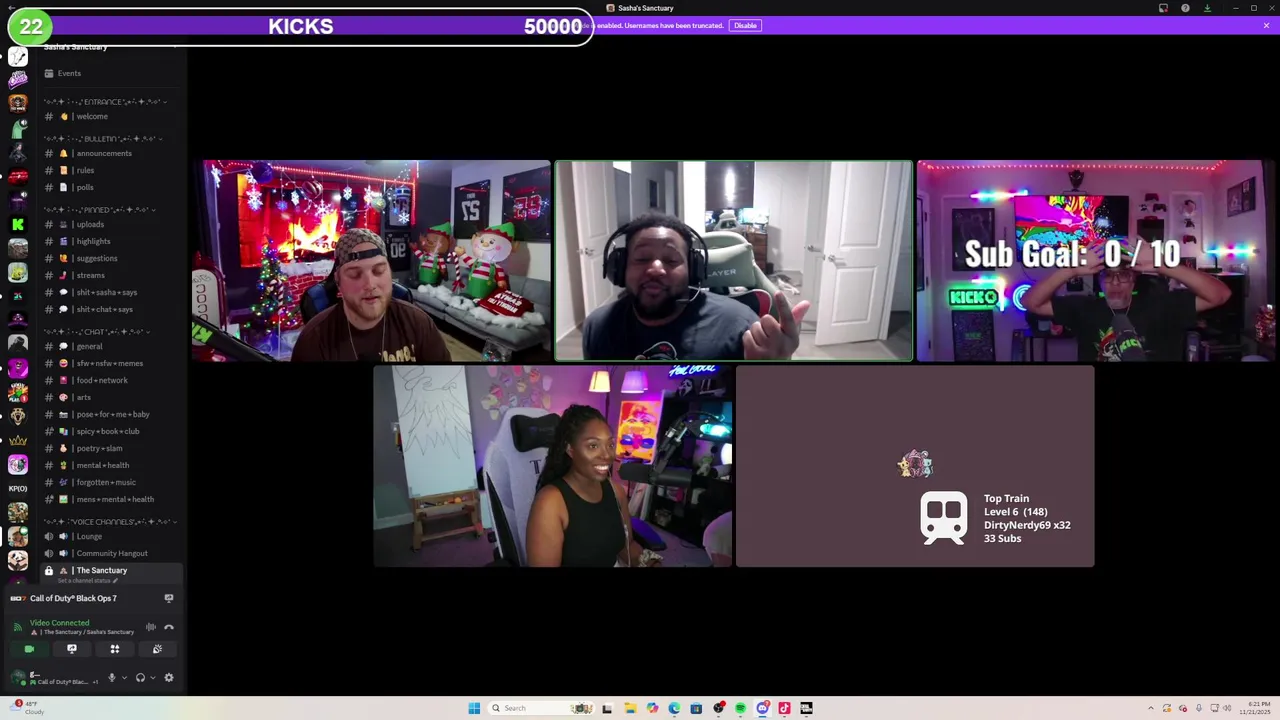The height and width of the screenshot is (720, 1280).
Task: Open the Discord help icon in titlebar
Action: (x=1185, y=8)
